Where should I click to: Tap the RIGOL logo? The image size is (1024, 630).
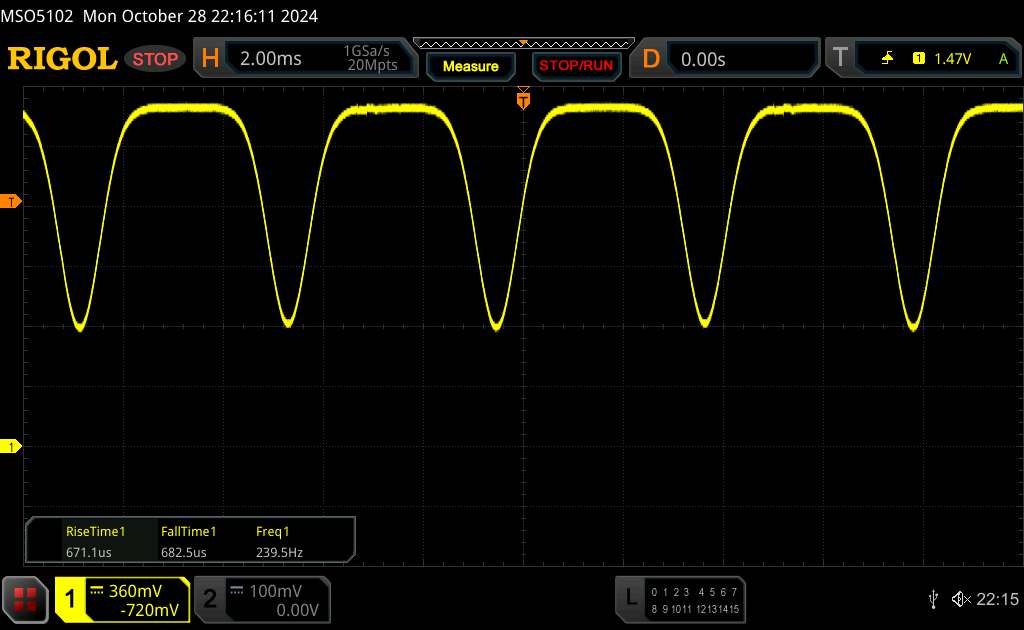coord(62,59)
